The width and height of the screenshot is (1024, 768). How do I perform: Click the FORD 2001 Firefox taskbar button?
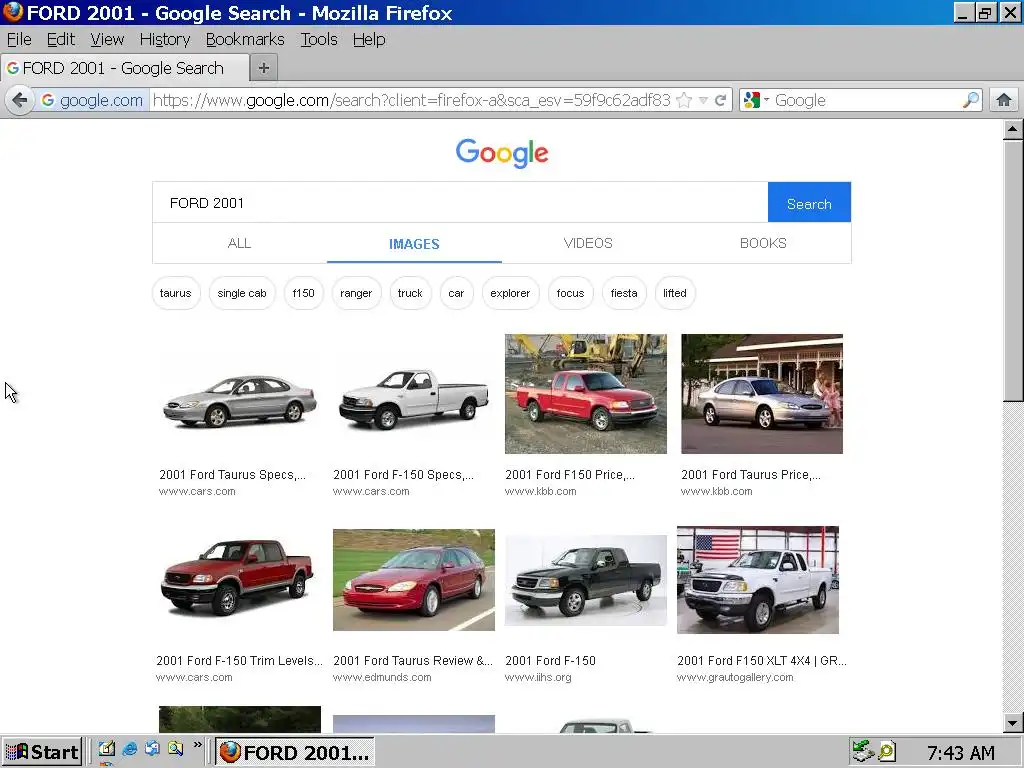[x=295, y=752]
